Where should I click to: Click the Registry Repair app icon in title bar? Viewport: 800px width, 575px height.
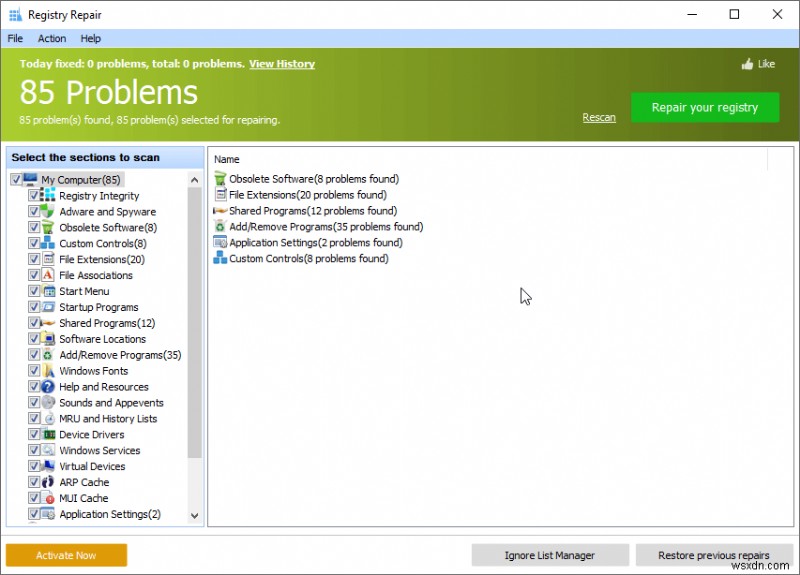point(15,15)
